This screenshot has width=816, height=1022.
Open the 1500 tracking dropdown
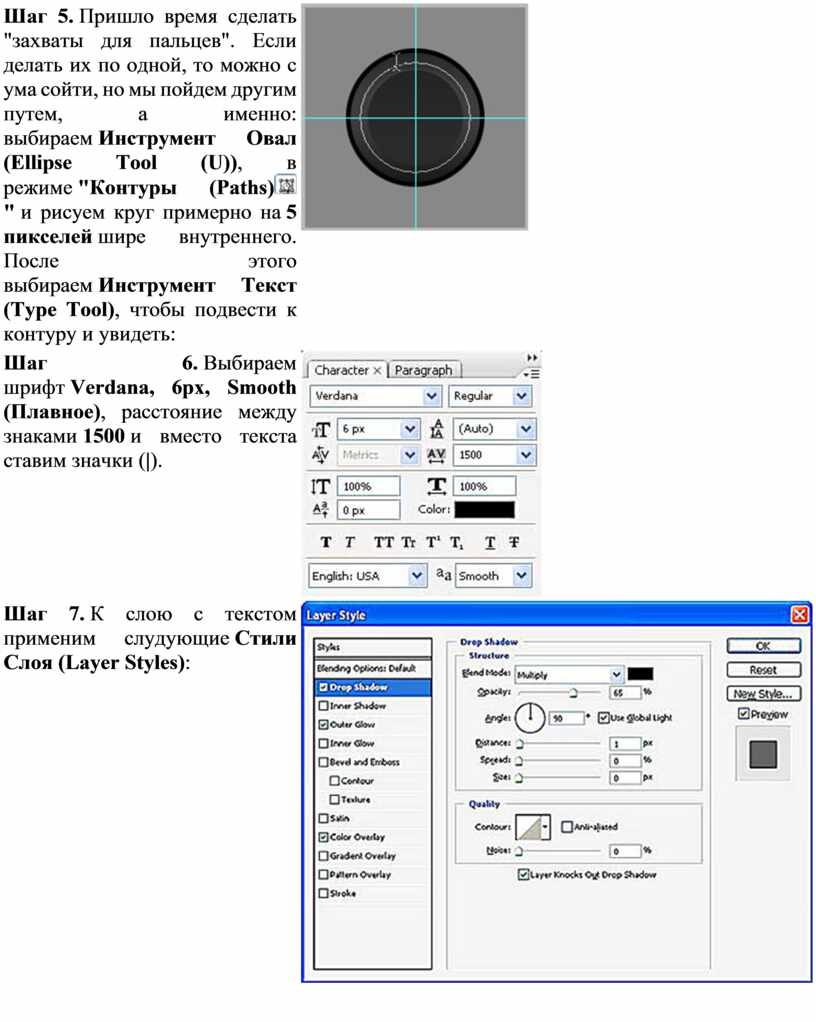point(525,455)
